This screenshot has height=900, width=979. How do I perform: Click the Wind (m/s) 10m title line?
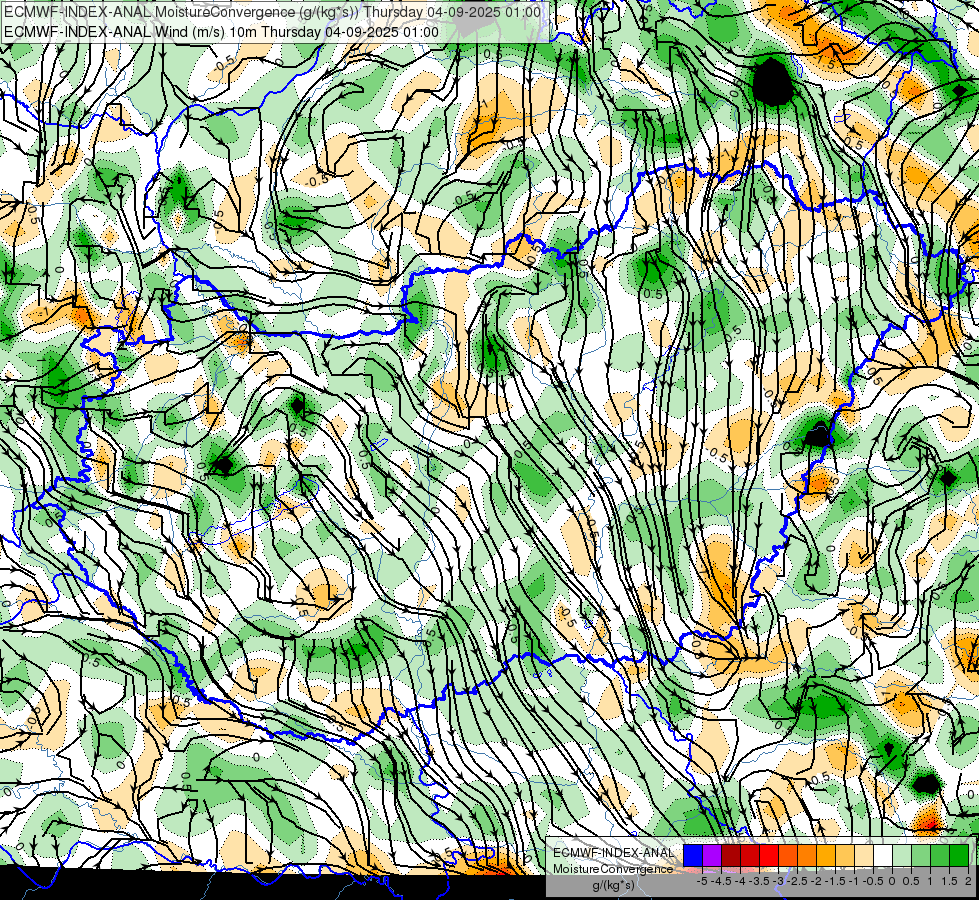221,32
